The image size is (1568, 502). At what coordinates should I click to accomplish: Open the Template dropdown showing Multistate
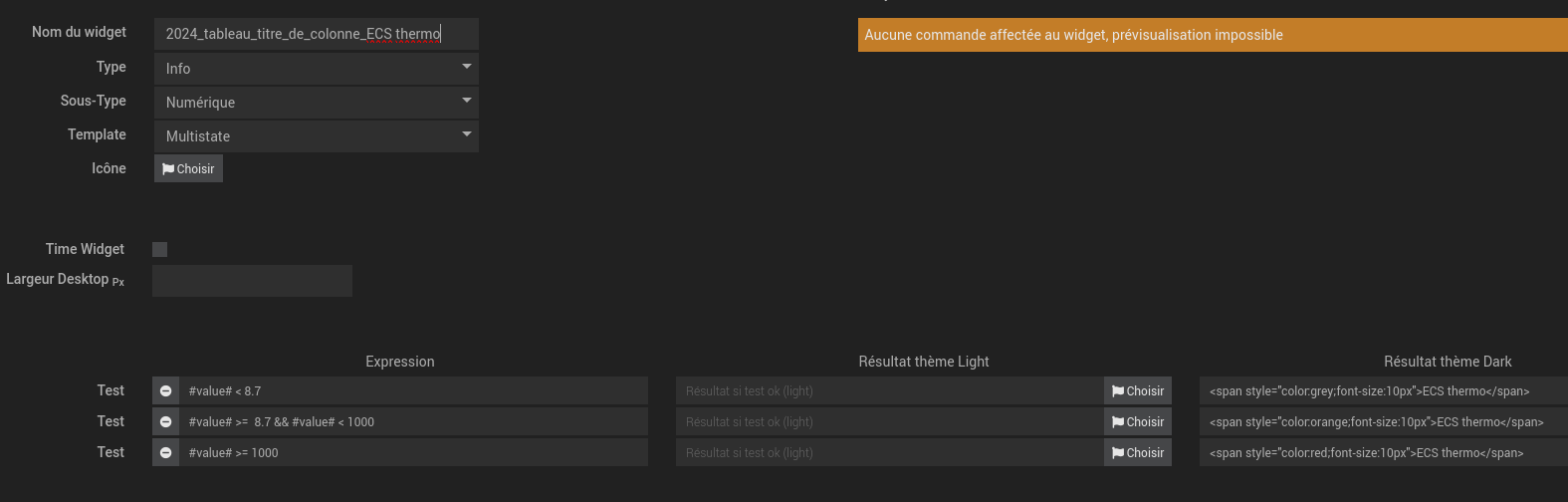pyautogui.click(x=316, y=136)
